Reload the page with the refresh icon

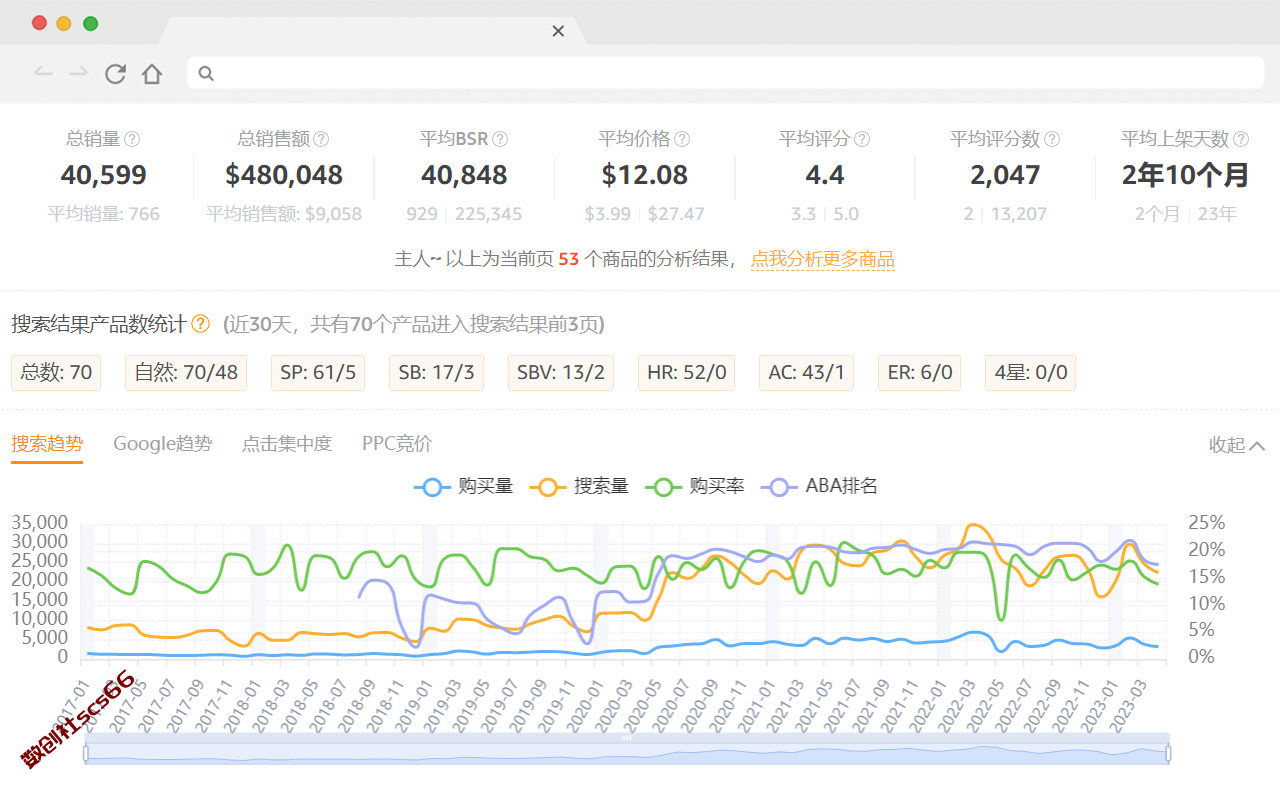(x=115, y=73)
